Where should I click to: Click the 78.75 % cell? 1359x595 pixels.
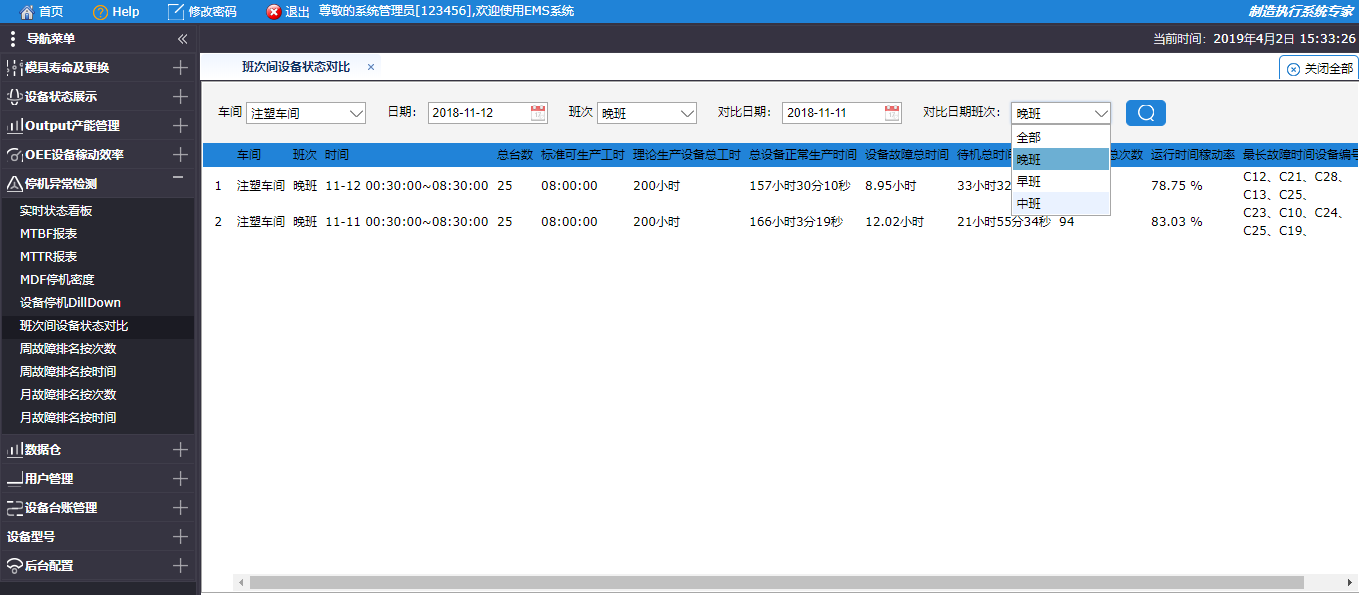1177,186
